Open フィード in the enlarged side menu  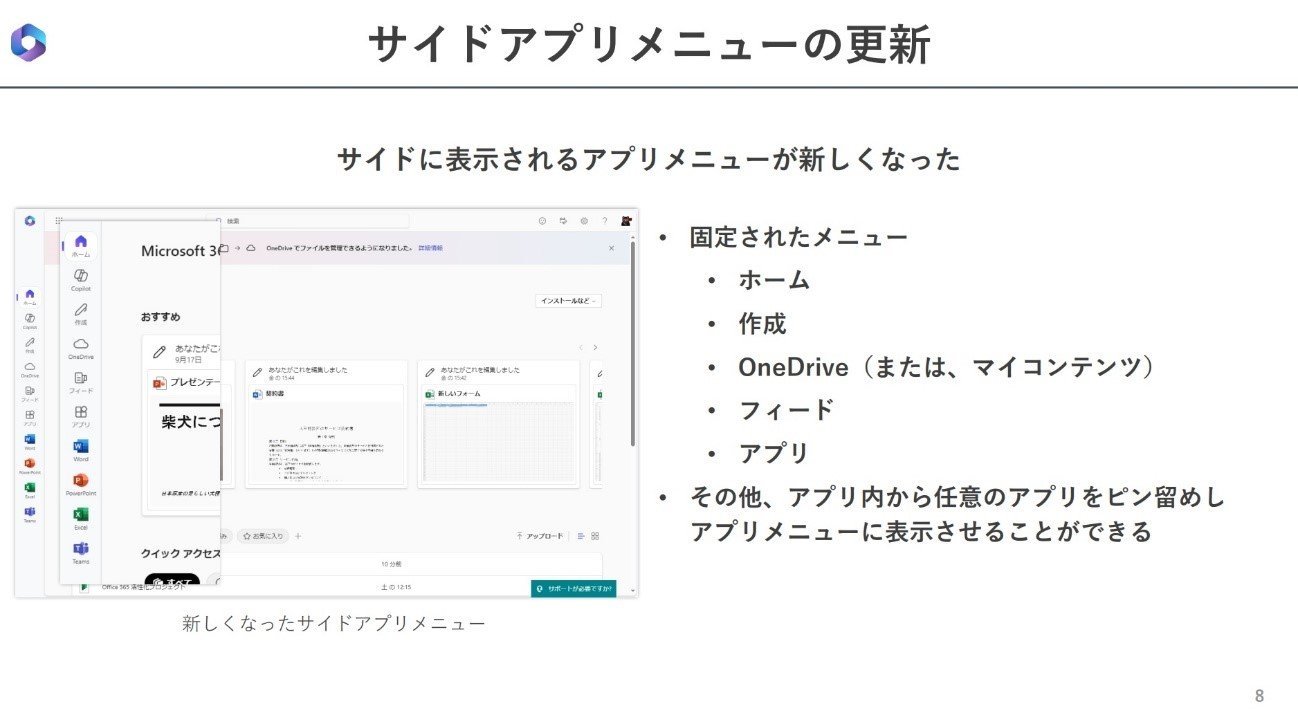pyautogui.click(x=81, y=382)
